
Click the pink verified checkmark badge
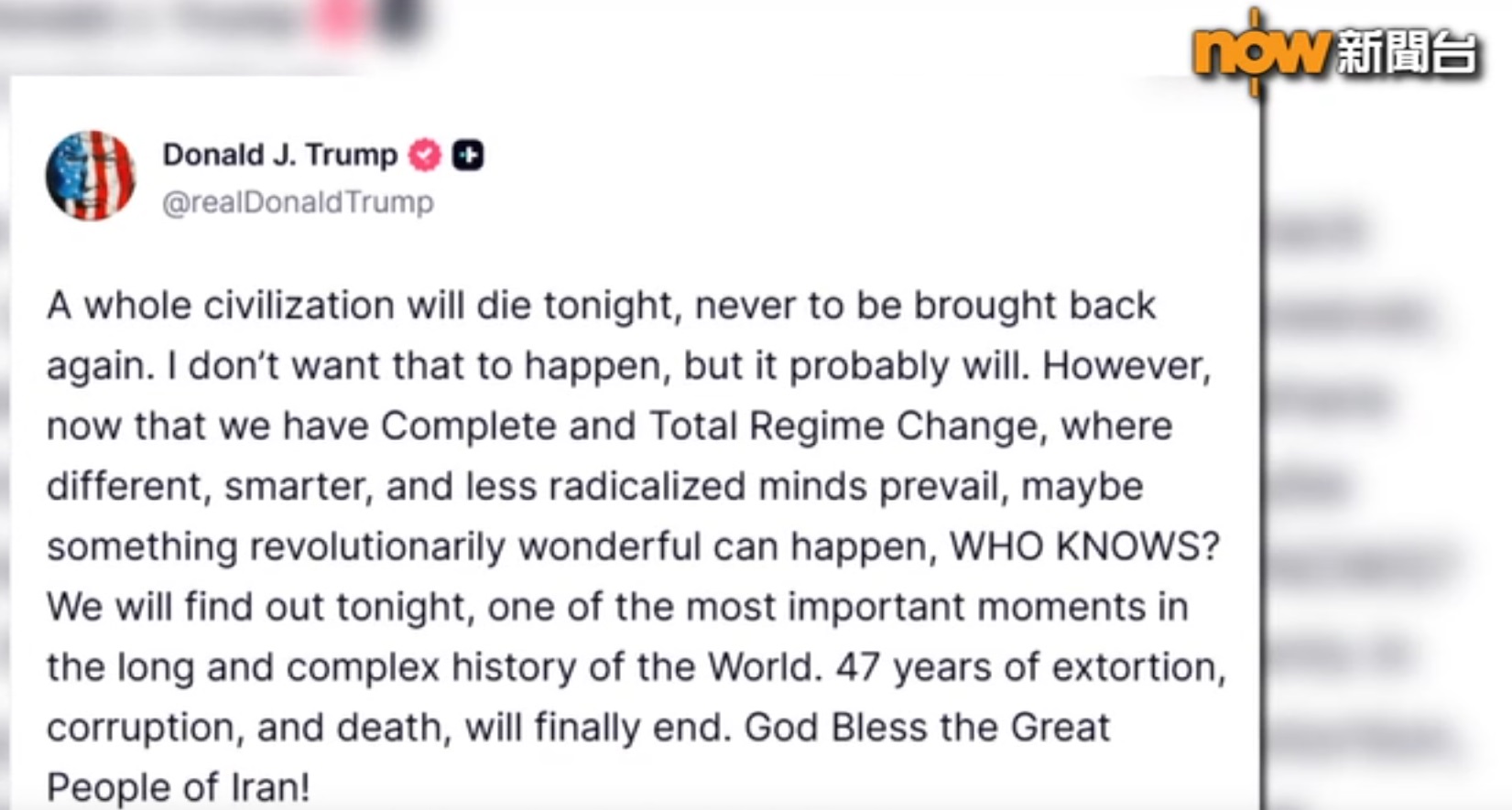[x=424, y=155]
